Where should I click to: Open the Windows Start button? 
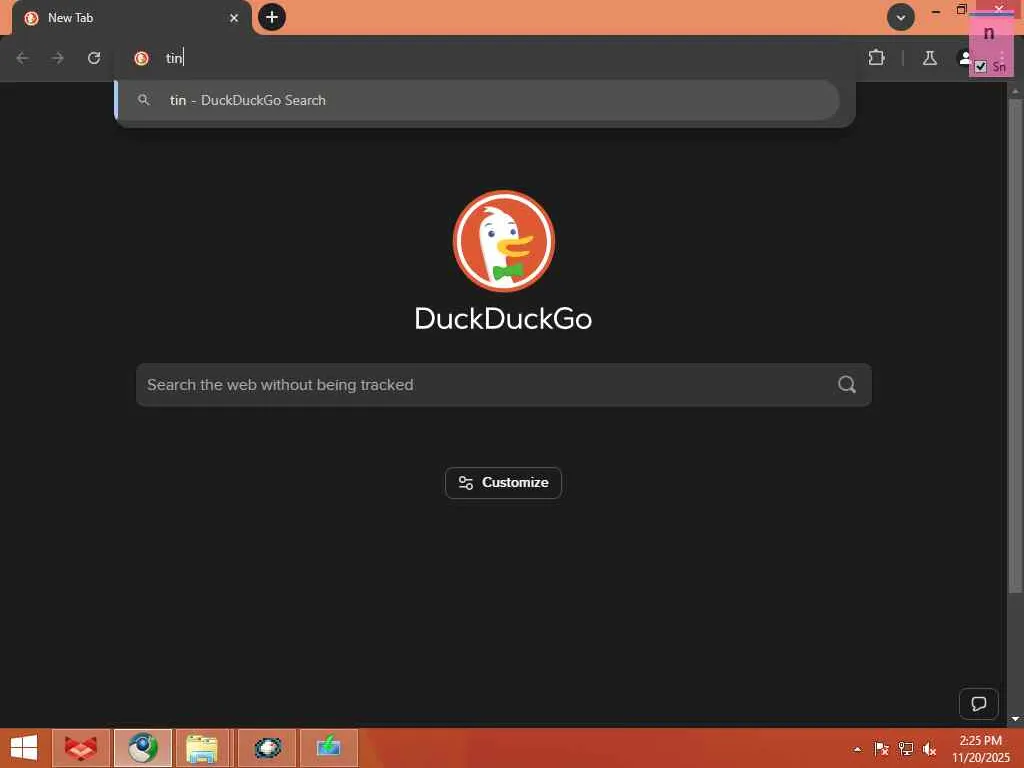point(24,748)
